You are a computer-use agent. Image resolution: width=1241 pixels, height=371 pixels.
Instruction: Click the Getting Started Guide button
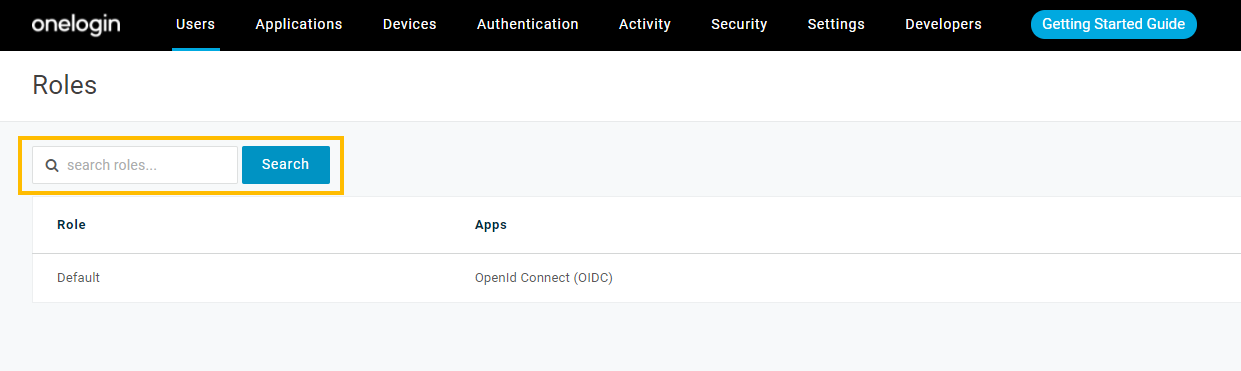pos(1114,24)
